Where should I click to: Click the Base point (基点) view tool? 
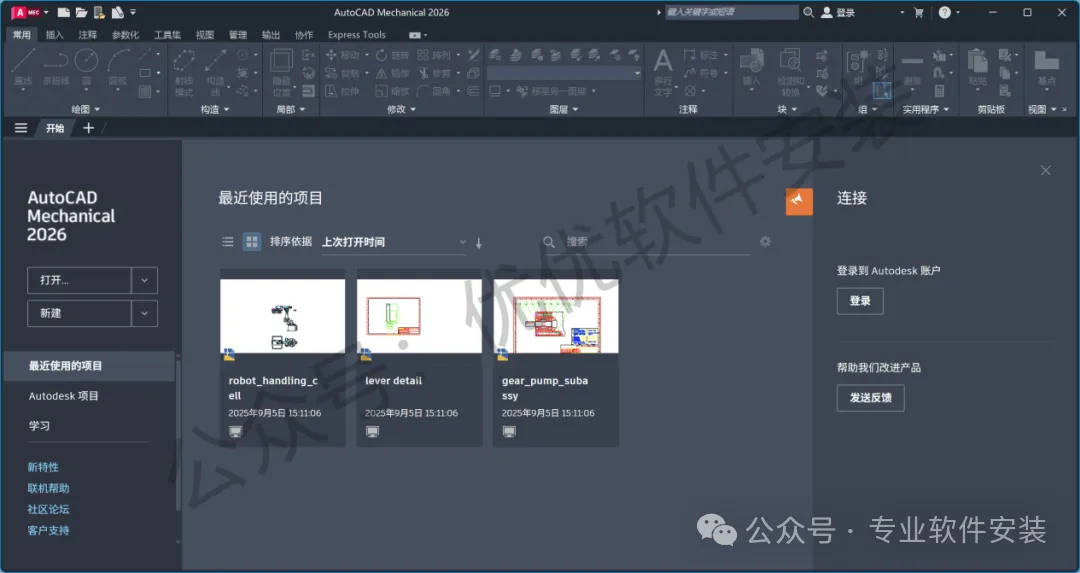pos(1046,67)
